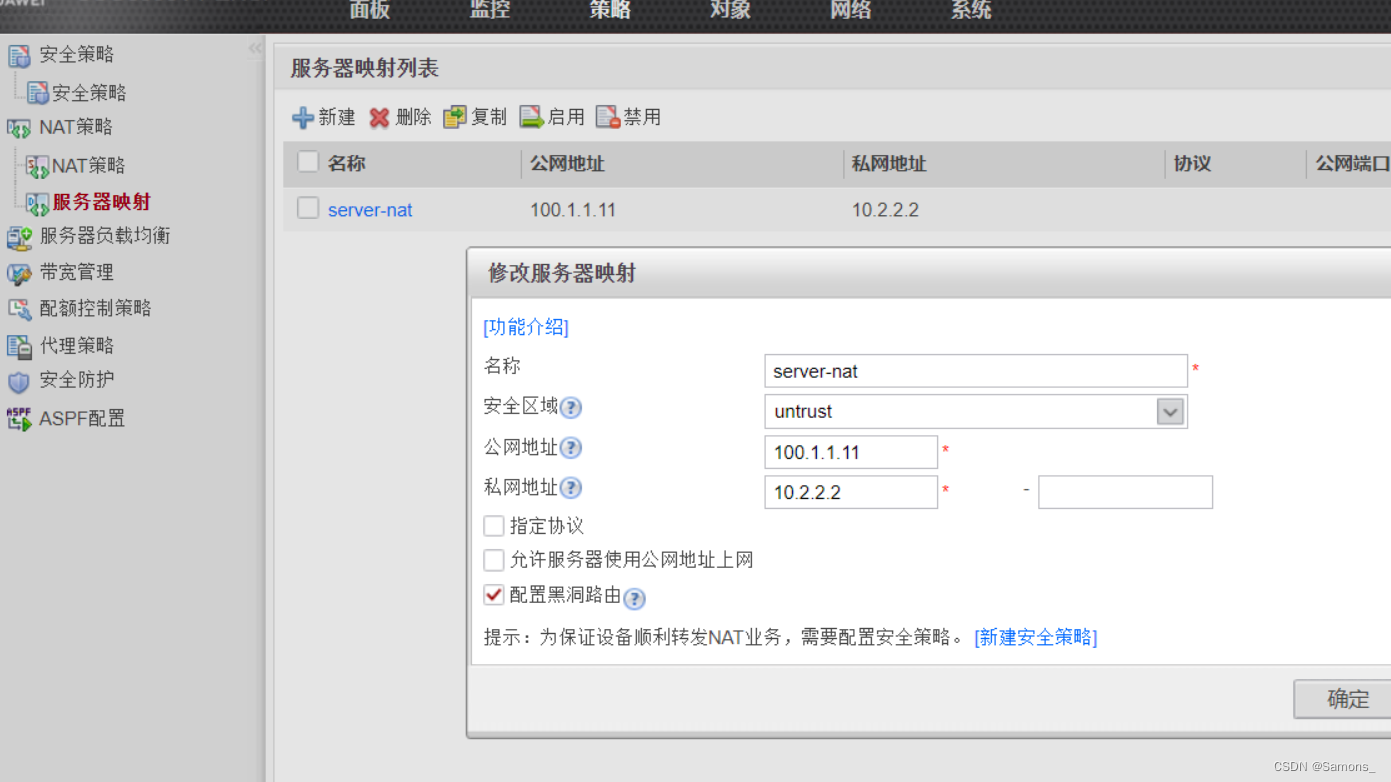1391x782 pixels.
Task: Switch to the 网络 top tab
Action: click(x=851, y=10)
